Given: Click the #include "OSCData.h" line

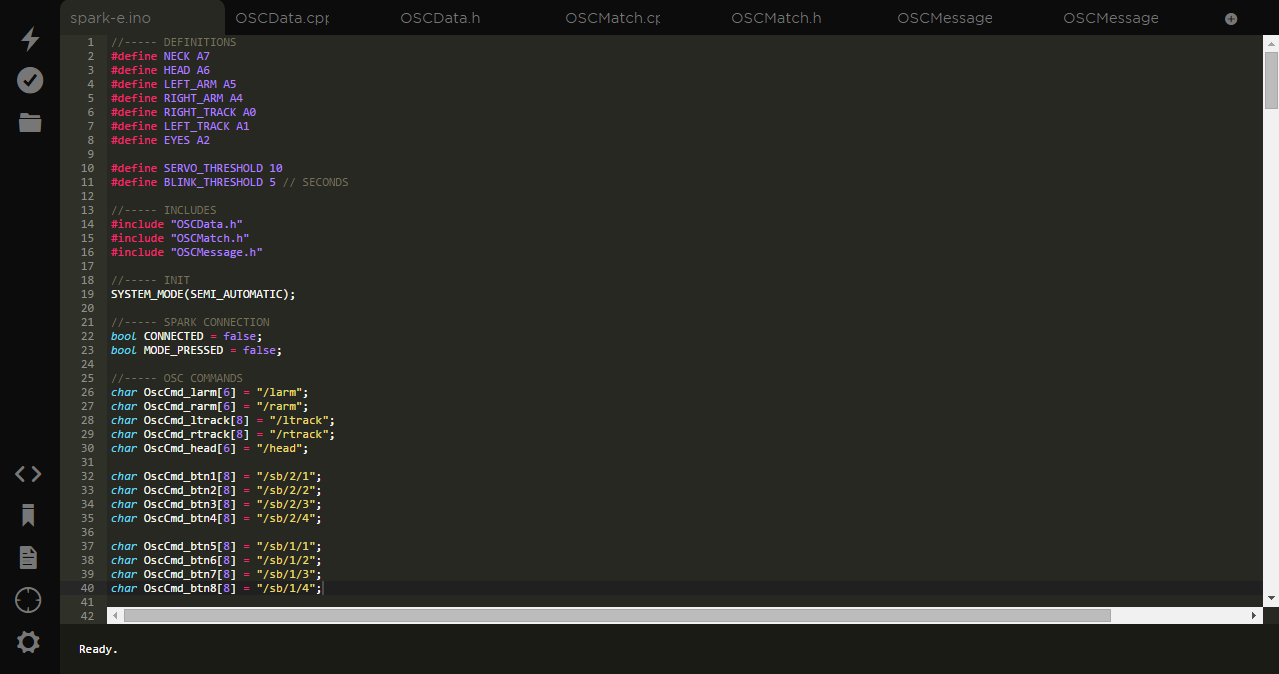Looking at the screenshot, I should [x=177, y=224].
